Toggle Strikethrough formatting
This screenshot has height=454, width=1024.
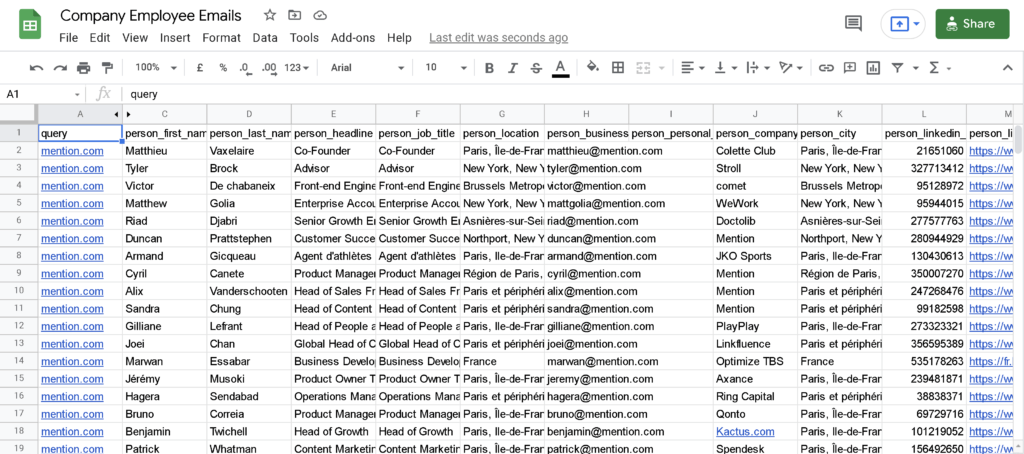[x=536, y=68]
